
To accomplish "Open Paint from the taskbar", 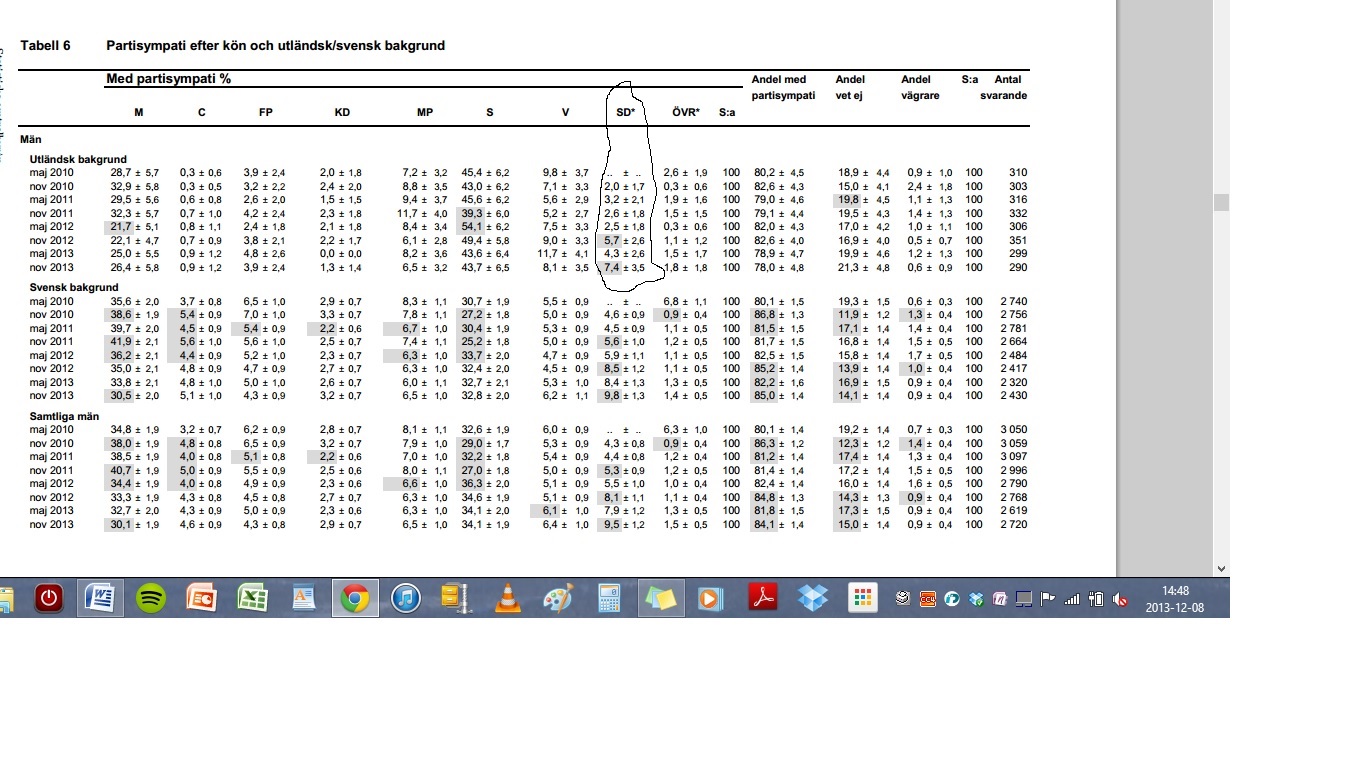I will 559,598.
